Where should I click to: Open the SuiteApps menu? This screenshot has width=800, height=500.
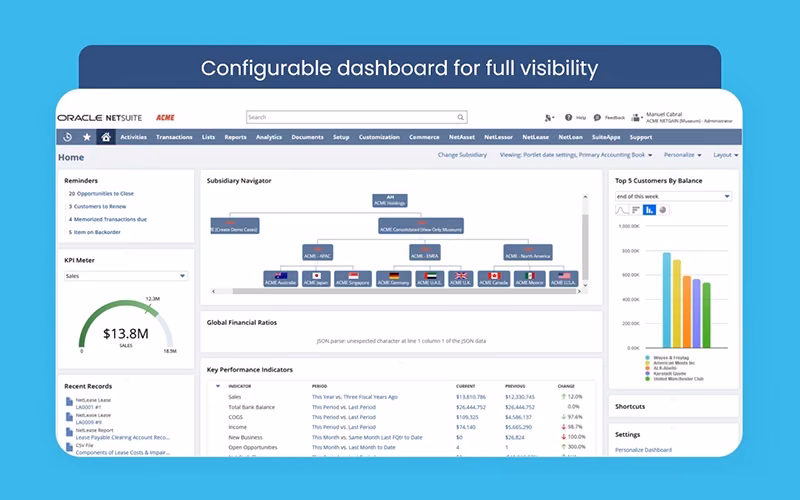(x=606, y=137)
